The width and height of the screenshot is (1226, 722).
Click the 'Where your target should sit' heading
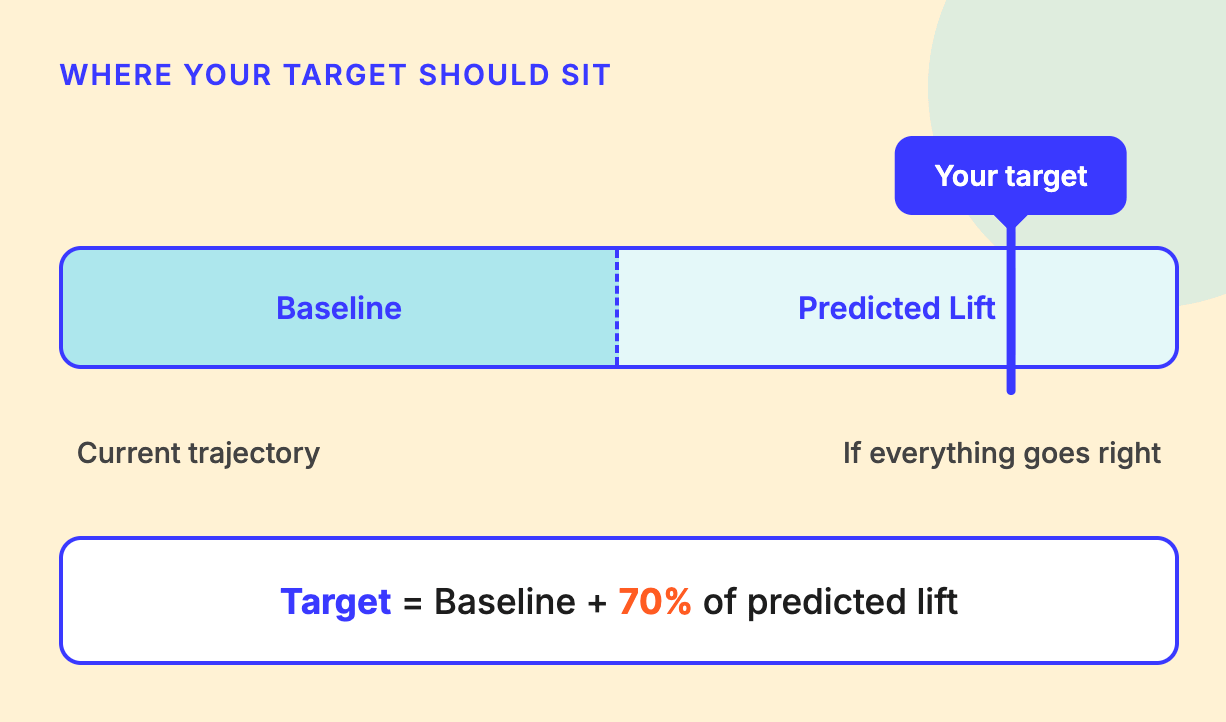(x=335, y=75)
